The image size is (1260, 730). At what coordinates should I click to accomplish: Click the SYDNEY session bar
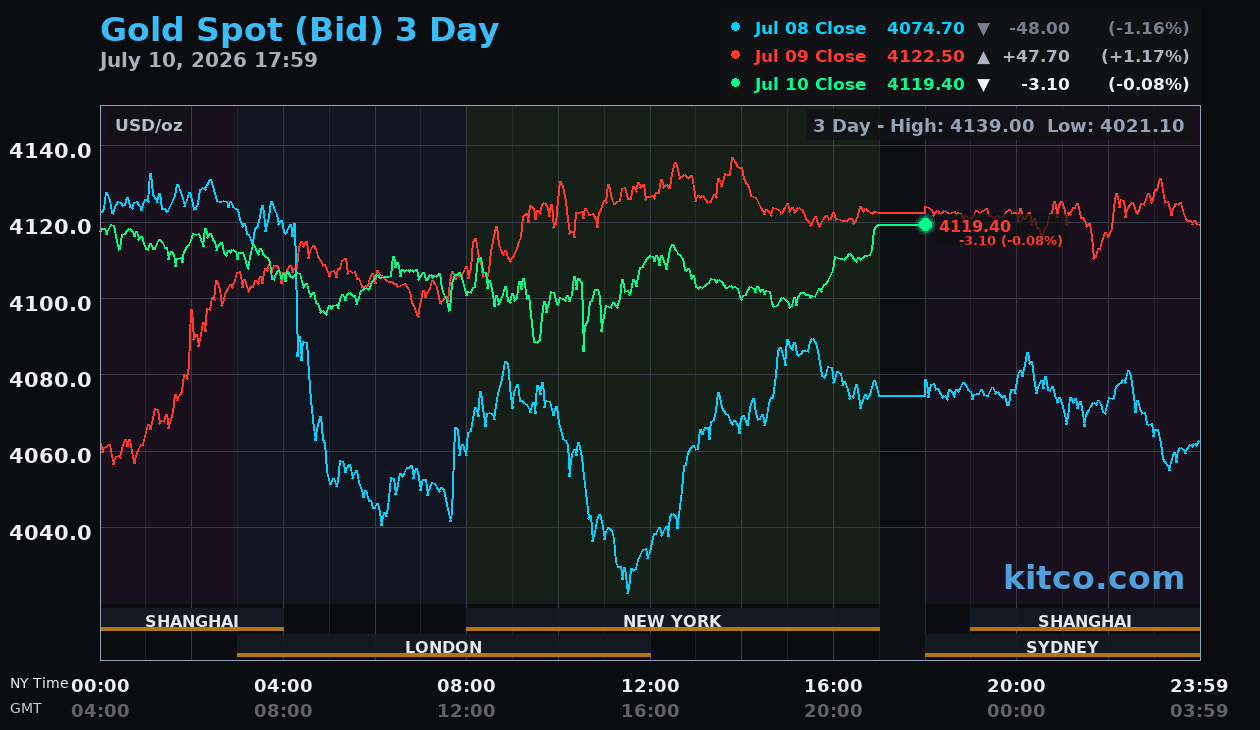1062,647
